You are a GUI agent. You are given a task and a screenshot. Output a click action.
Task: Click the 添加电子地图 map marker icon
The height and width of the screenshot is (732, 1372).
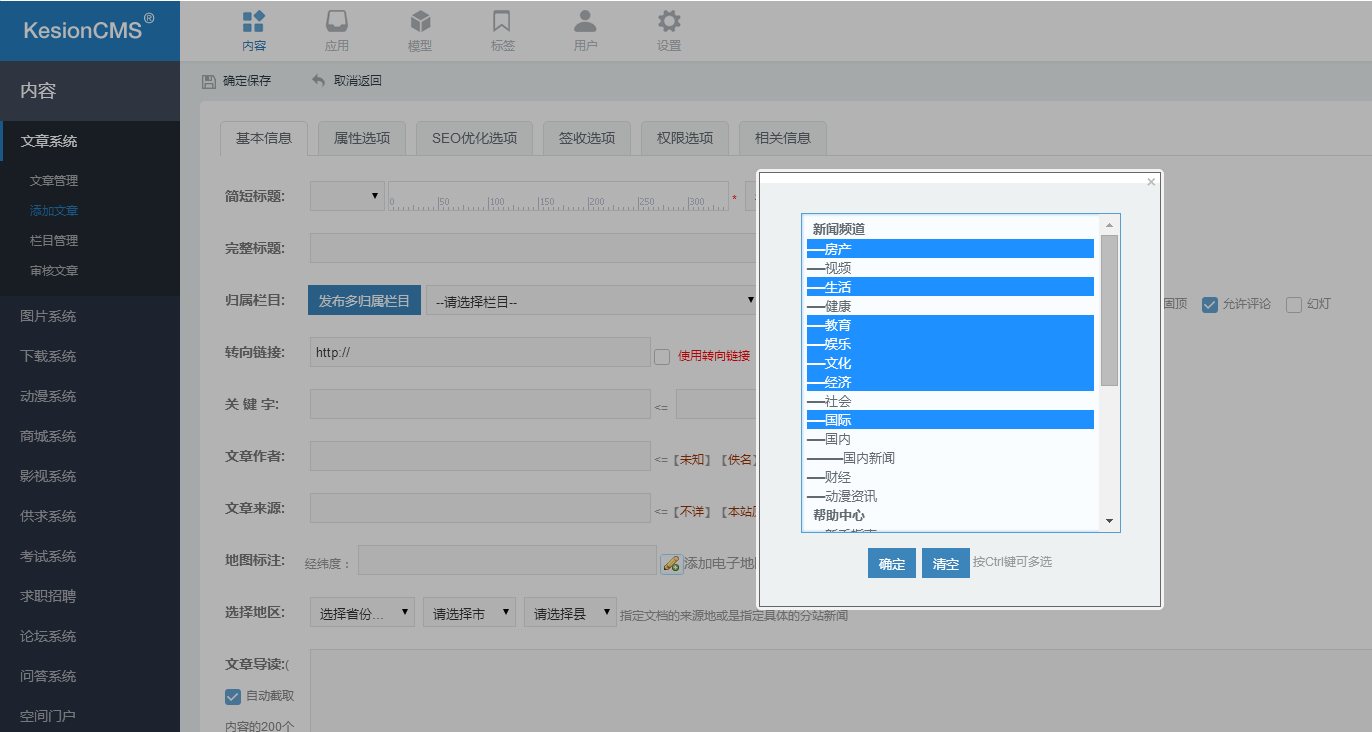click(x=672, y=560)
